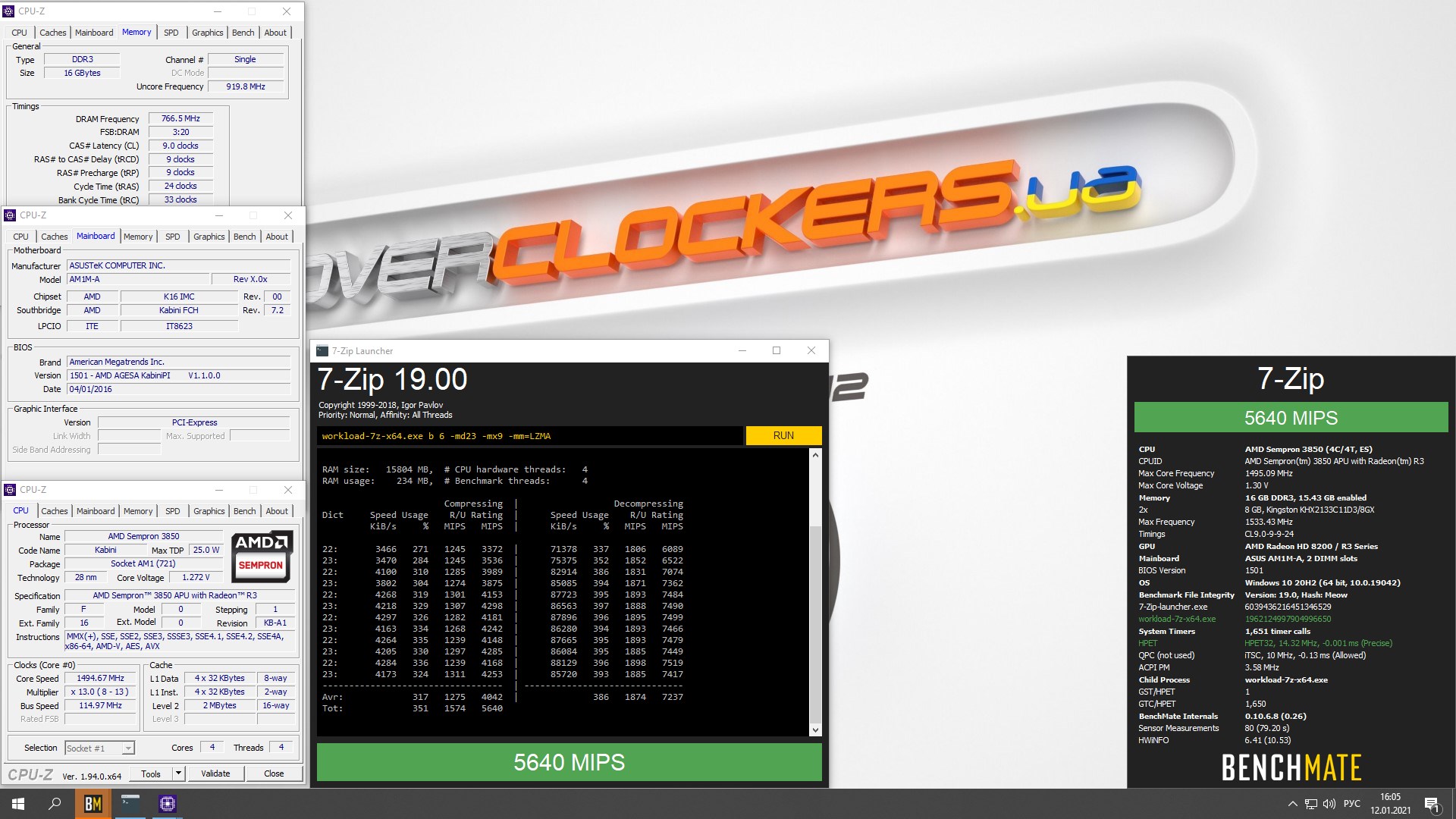Image resolution: width=1456 pixels, height=819 pixels.
Task: Switch to Memory tab in the CPU-Z CPU window
Action: 138,511
